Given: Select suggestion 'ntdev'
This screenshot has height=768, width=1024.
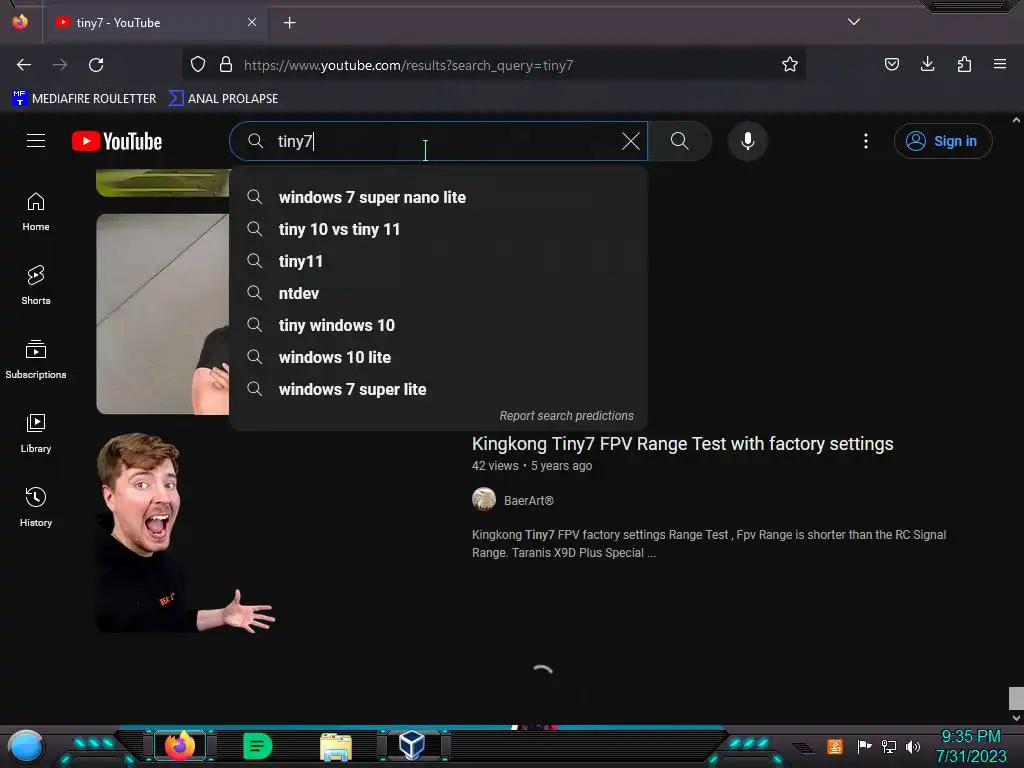Looking at the screenshot, I should tap(438, 293).
